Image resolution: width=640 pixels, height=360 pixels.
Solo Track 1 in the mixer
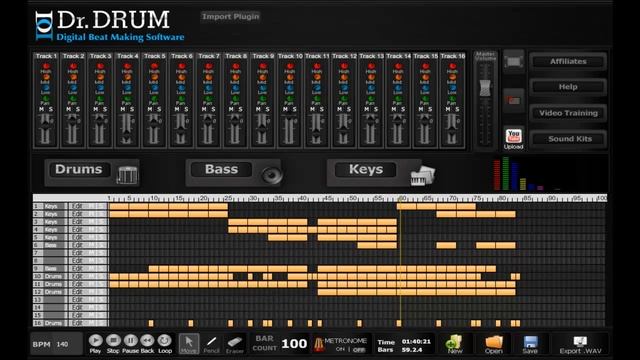pos(51,109)
